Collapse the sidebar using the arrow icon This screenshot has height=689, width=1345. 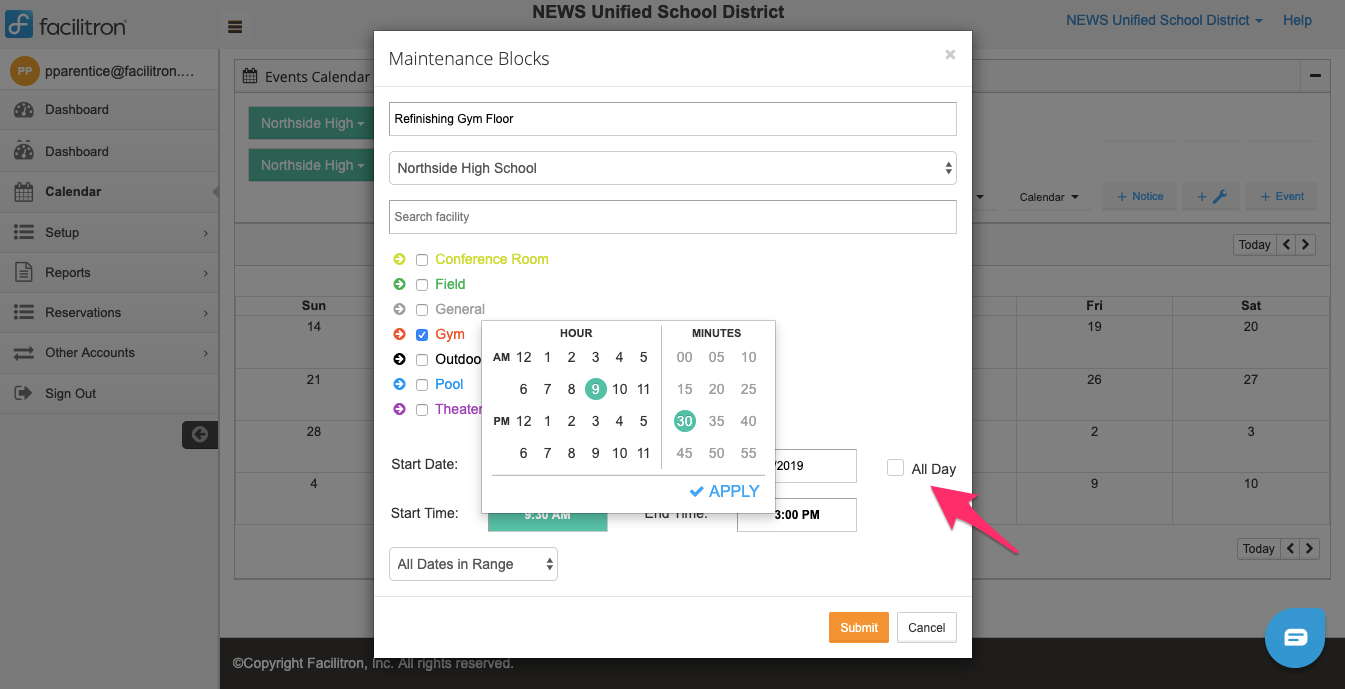199,434
